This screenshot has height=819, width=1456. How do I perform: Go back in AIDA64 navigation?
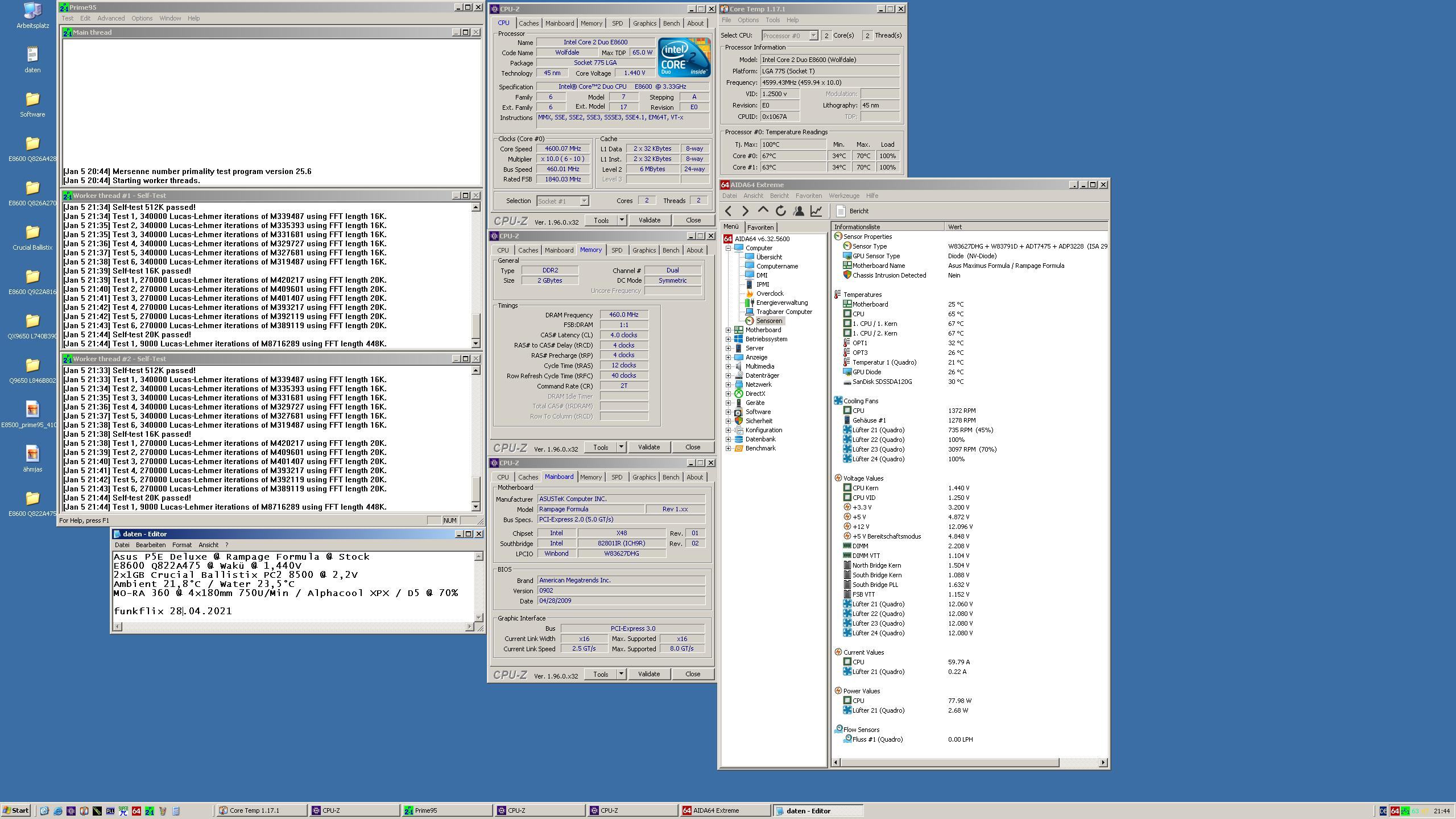click(x=729, y=211)
